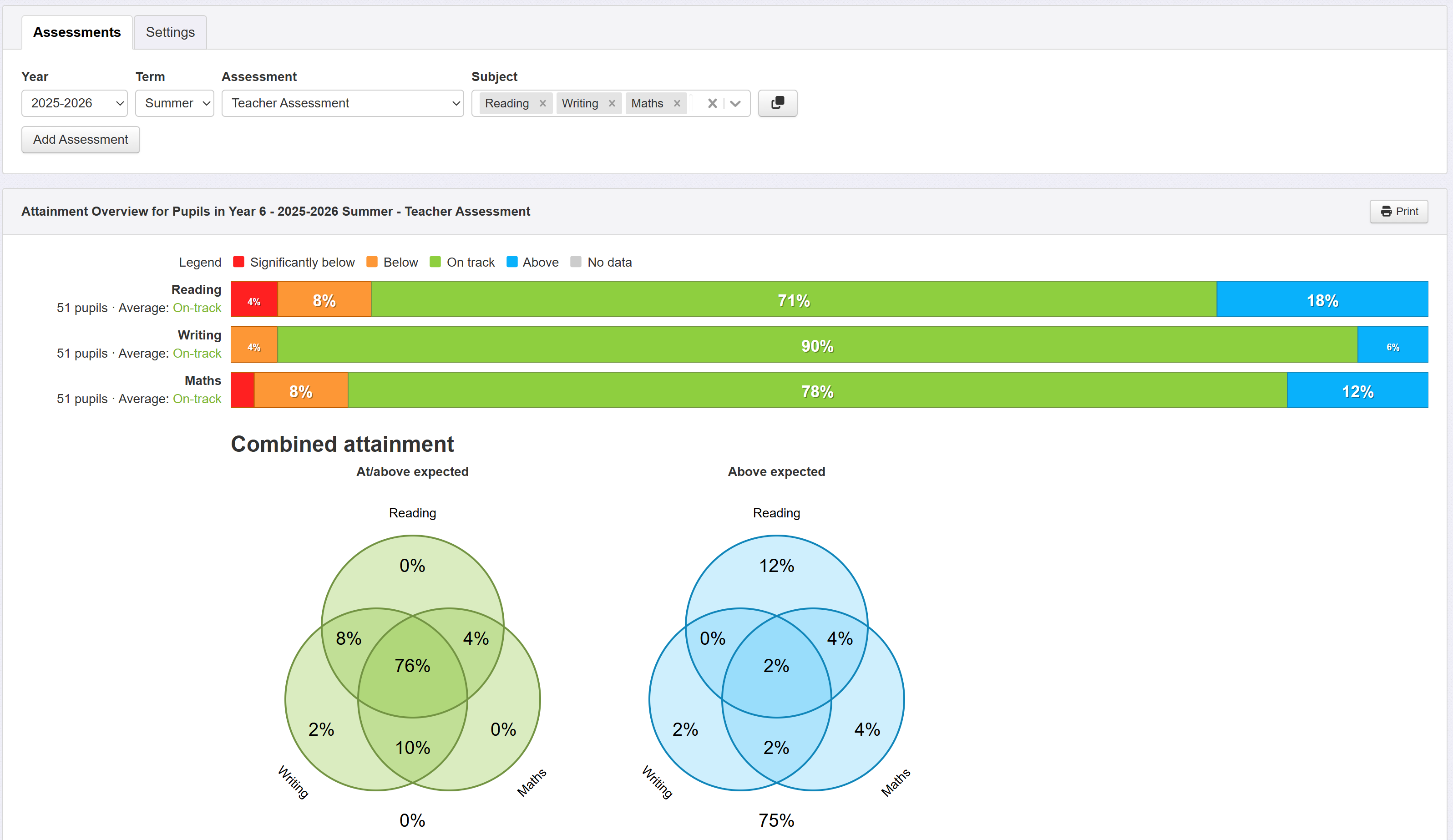Open the Year dropdown
Screen dimensions: 1453x840
pyautogui.click(x=74, y=103)
